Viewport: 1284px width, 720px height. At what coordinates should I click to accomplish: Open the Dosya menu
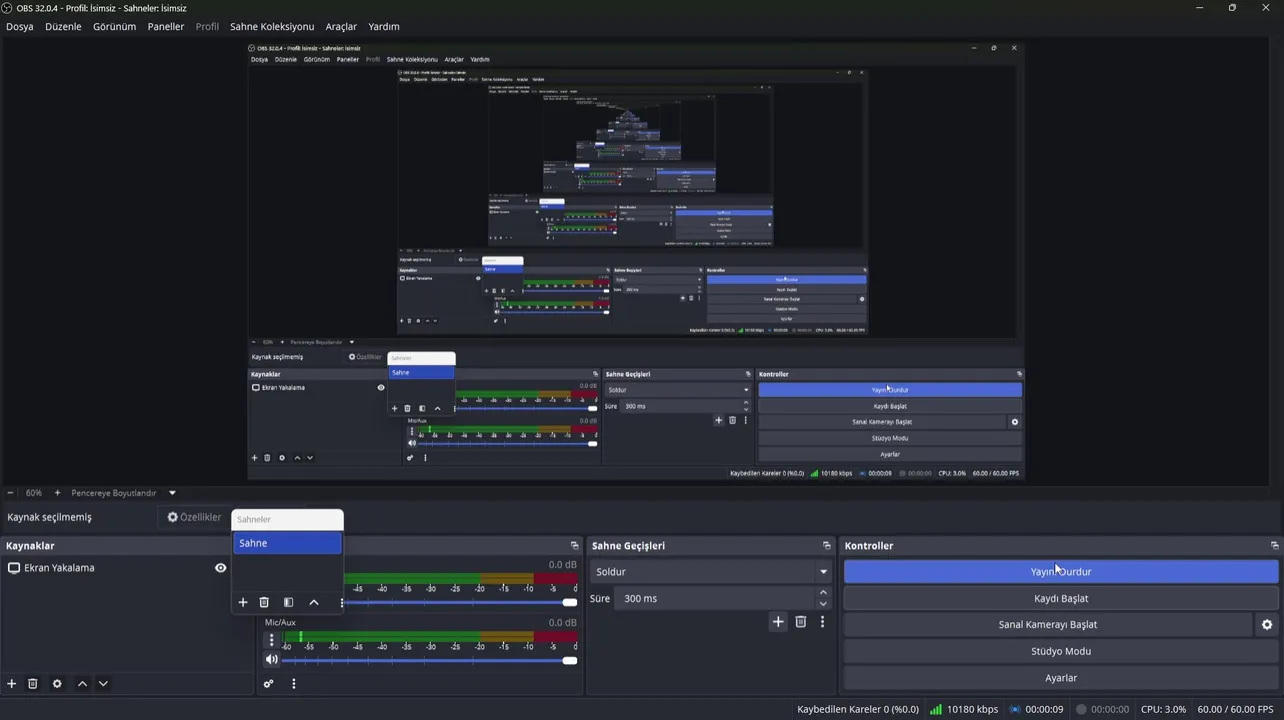coord(20,27)
